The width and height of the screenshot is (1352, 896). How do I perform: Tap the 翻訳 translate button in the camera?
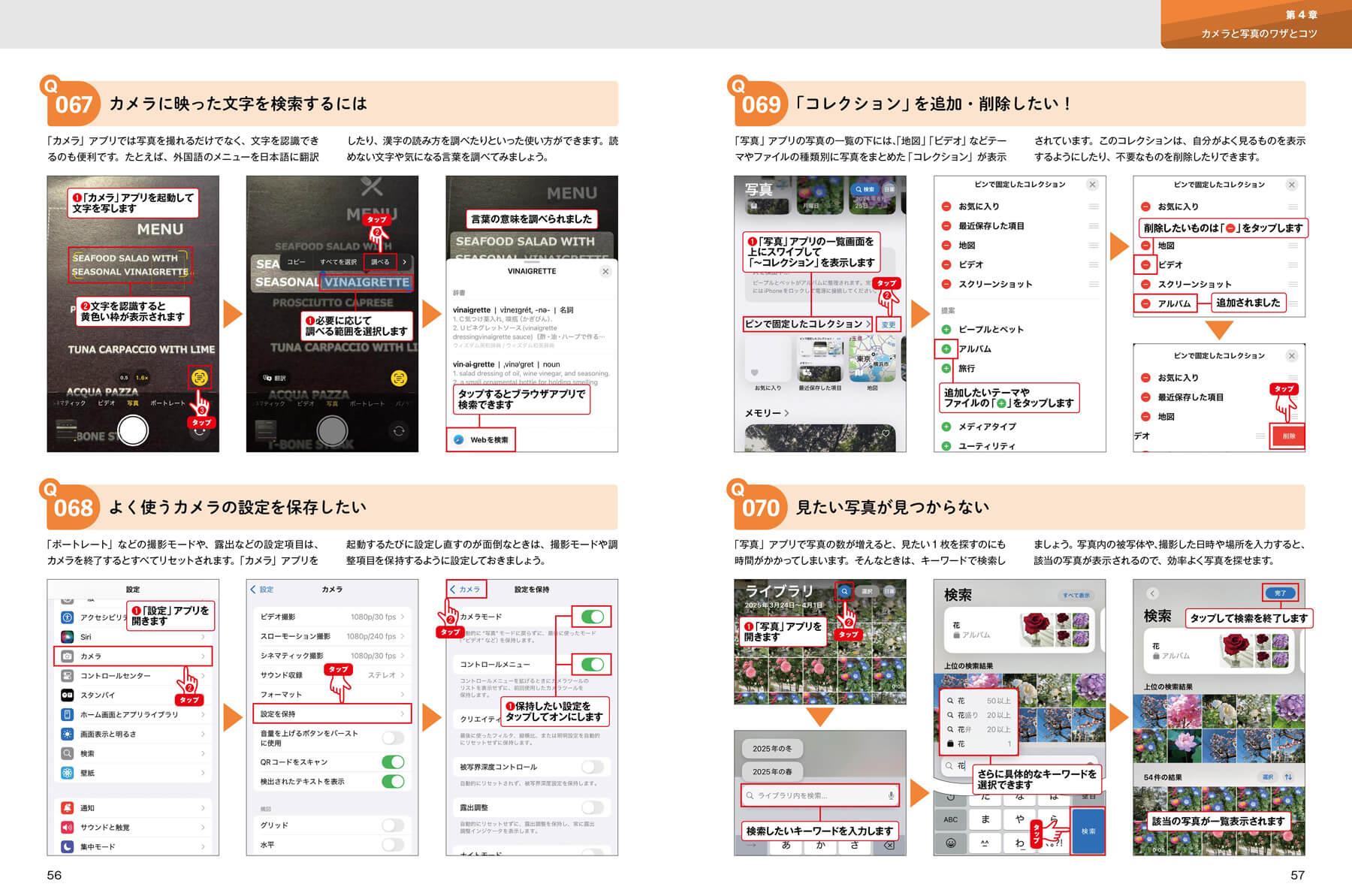tap(274, 378)
